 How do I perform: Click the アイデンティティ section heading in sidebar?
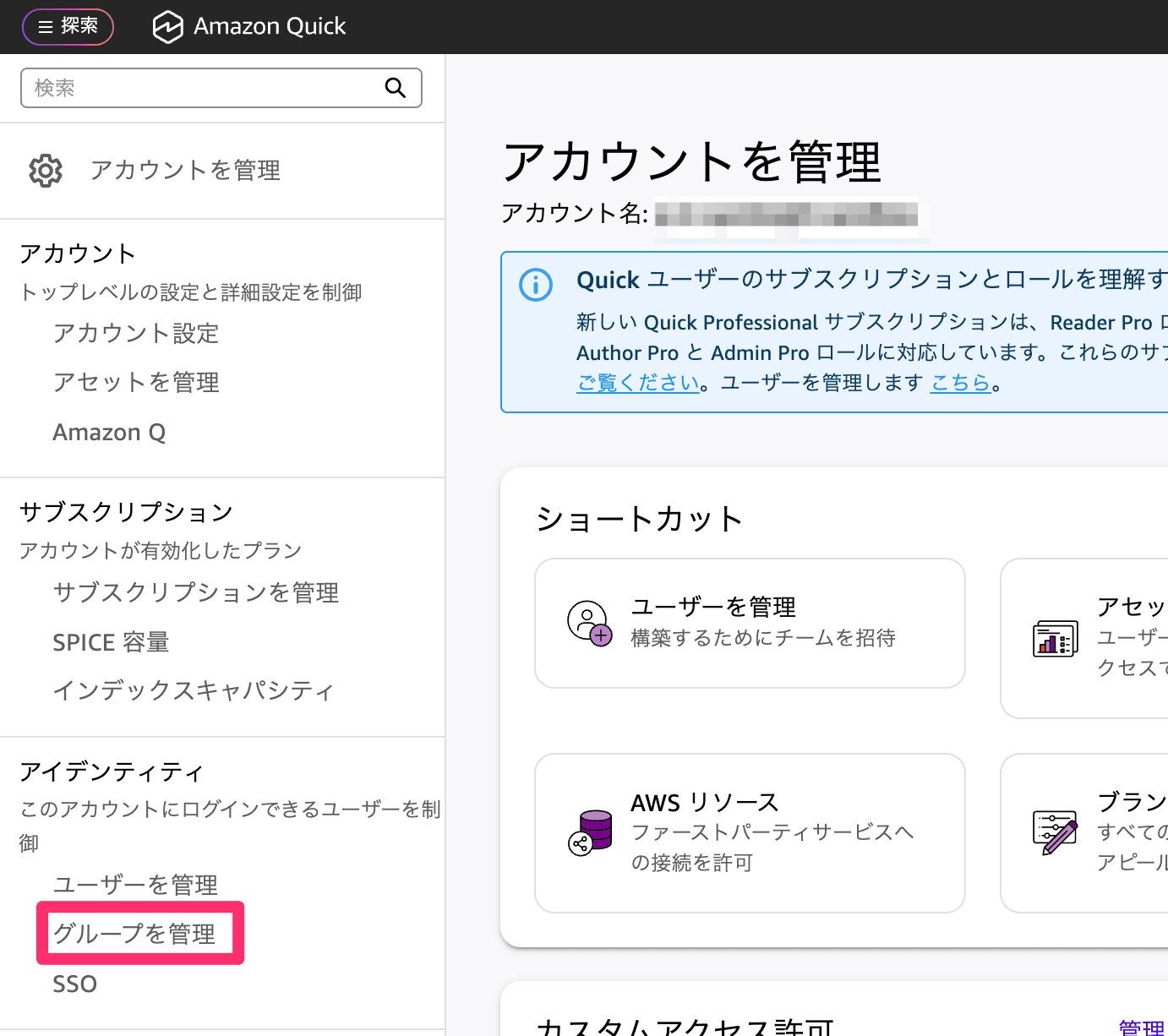[112, 772]
